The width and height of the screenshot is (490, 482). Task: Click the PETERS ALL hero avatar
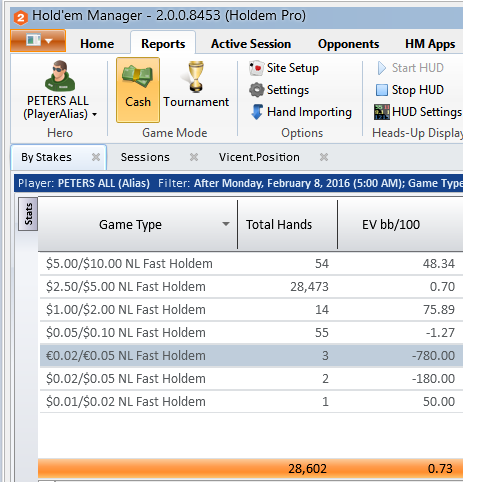60,76
